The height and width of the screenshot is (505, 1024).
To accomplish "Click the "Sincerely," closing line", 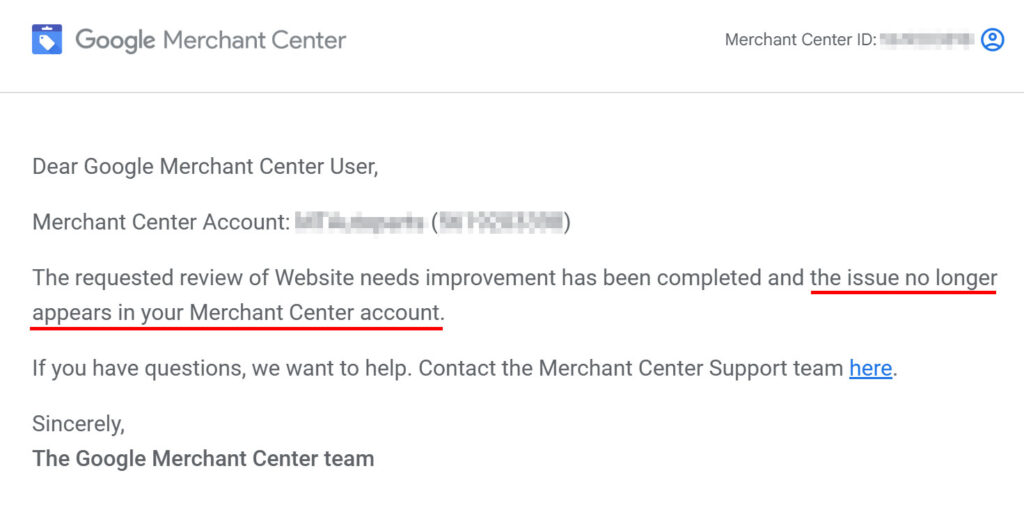I will [x=78, y=423].
